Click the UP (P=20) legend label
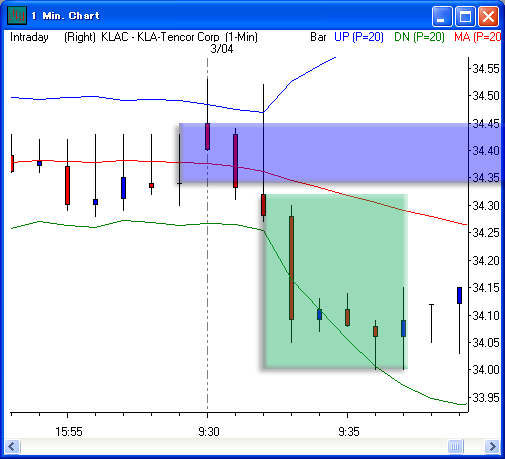Screen dimensions: 505x459 [359, 37]
